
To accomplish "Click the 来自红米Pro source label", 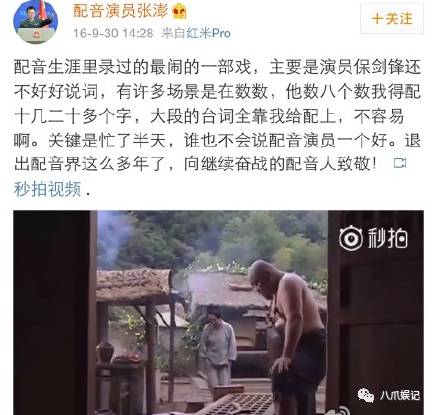I will click(196, 33).
